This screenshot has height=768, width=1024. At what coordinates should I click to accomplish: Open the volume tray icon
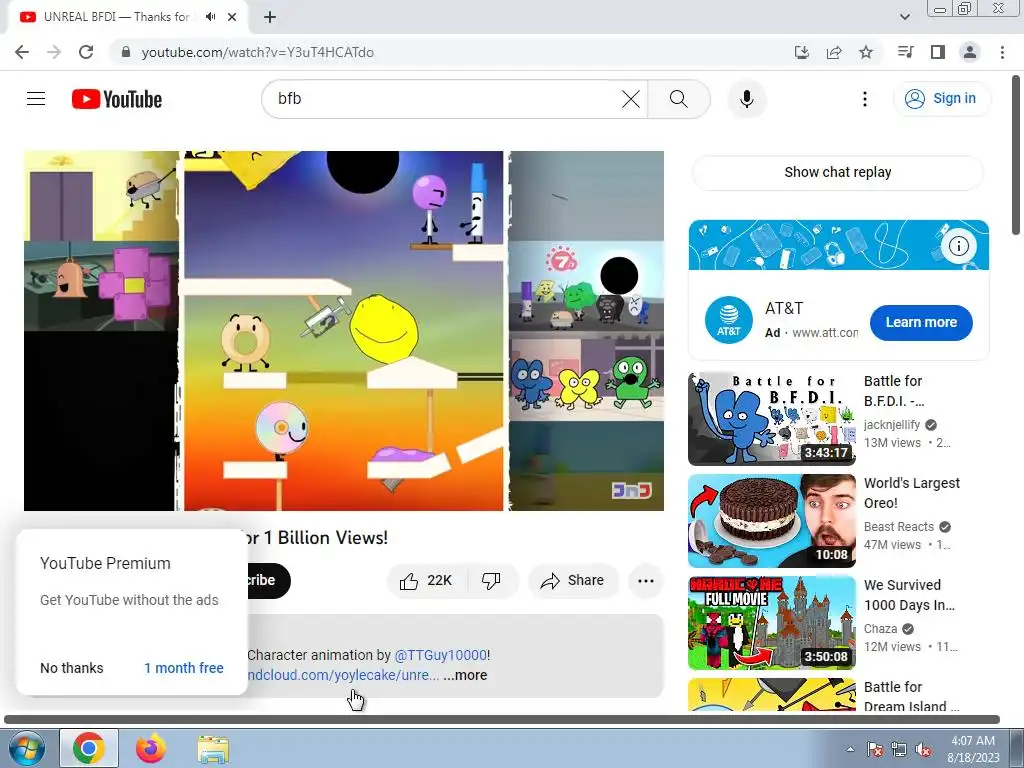click(x=923, y=749)
